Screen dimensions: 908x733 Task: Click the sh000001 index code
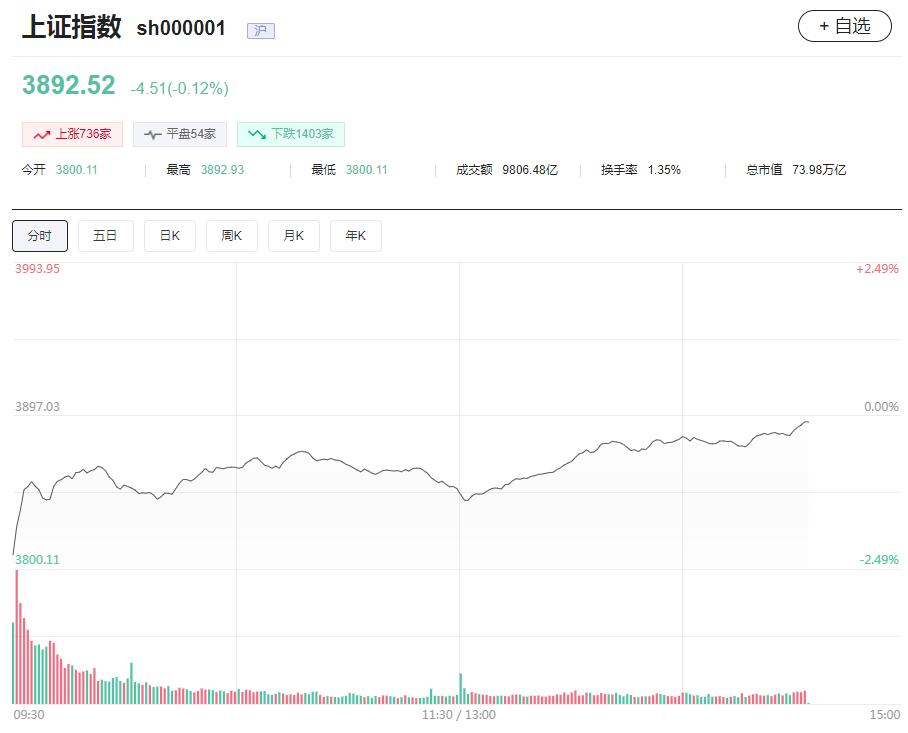181,28
